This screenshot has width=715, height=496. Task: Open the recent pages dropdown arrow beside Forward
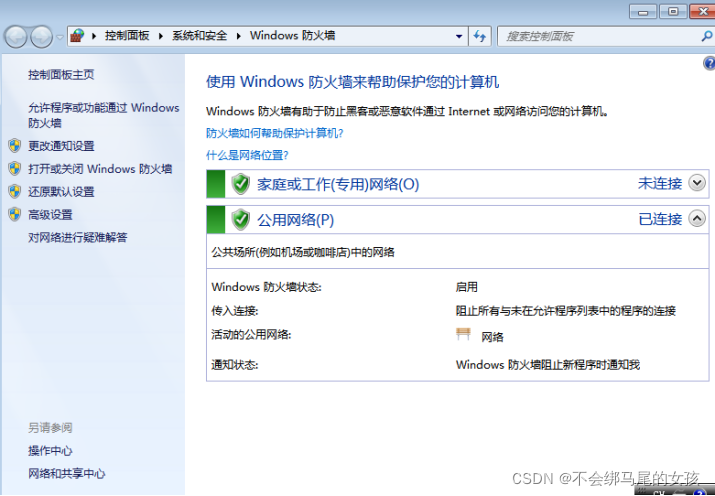60,37
